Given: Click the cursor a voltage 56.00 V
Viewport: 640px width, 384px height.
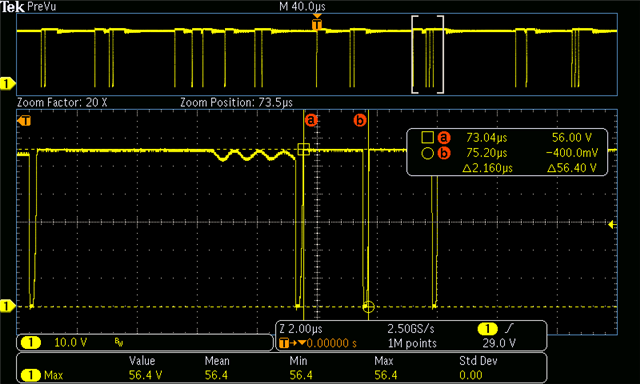Looking at the screenshot, I should pos(572,138).
